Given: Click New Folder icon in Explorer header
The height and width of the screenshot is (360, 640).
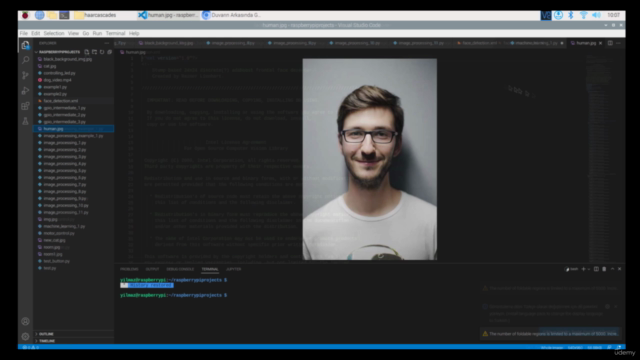Looking at the screenshot, I should pyautogui.click(x=94, y=52).
